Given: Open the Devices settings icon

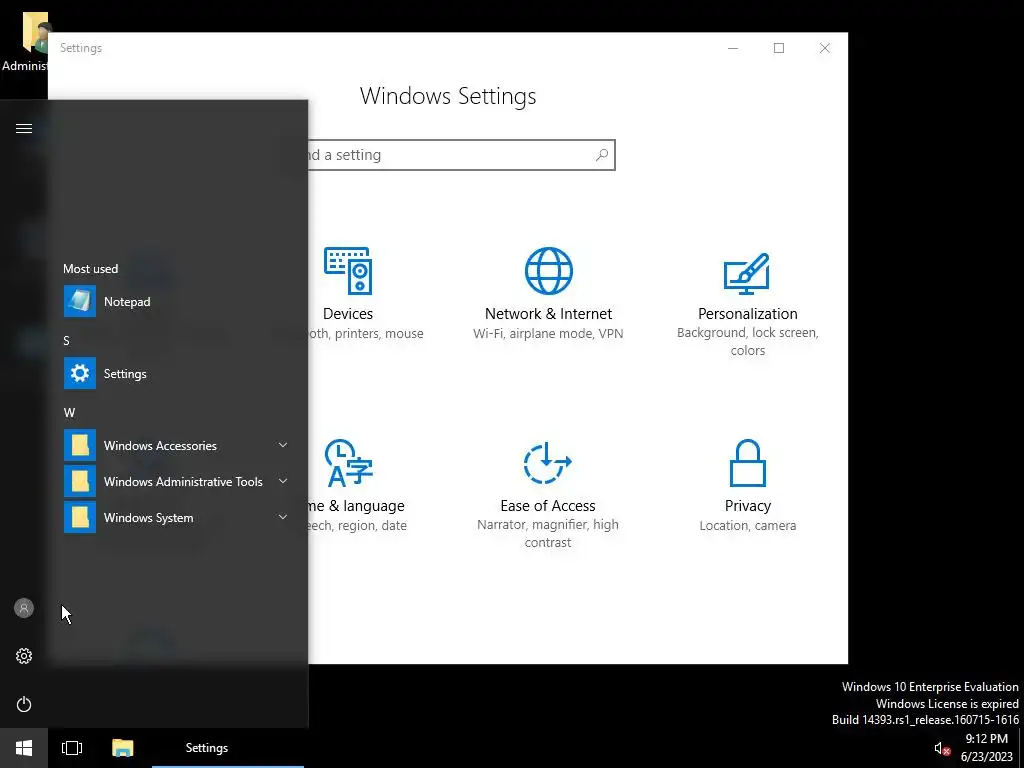Looking at the screenshot, I should tap(348, 270).
